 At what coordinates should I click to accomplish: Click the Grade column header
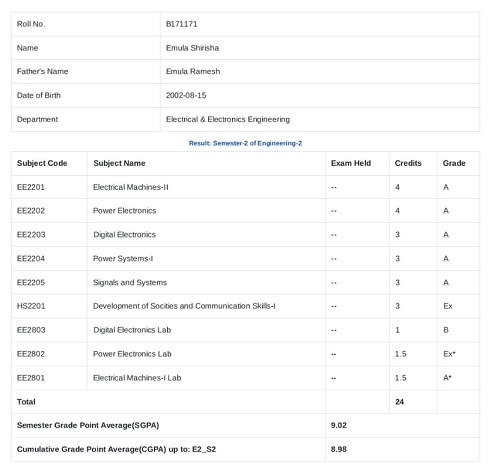[454, 163]
